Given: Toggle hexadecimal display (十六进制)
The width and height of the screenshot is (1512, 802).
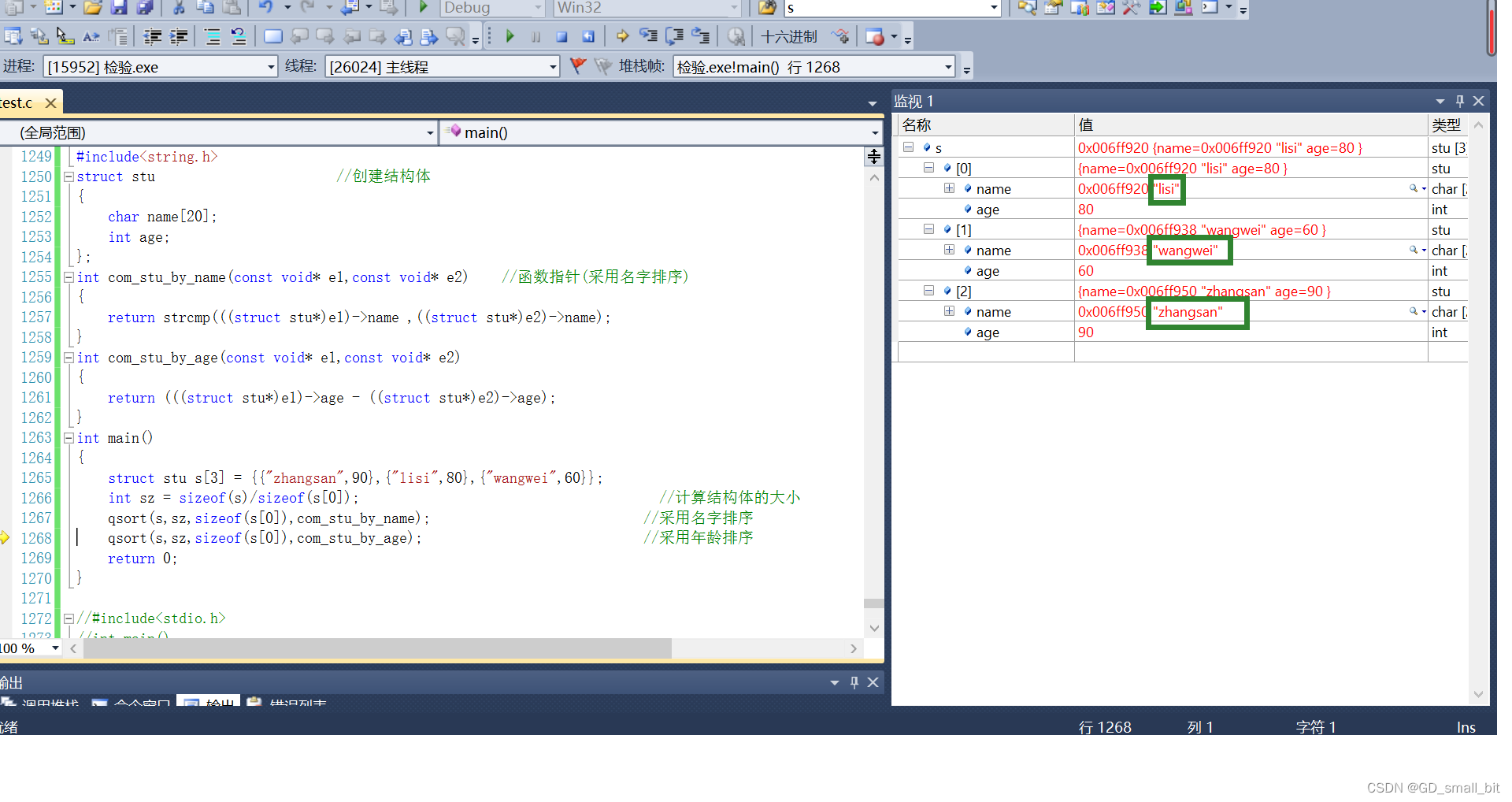Looking at the screenshot, I should tap(789, 37).
